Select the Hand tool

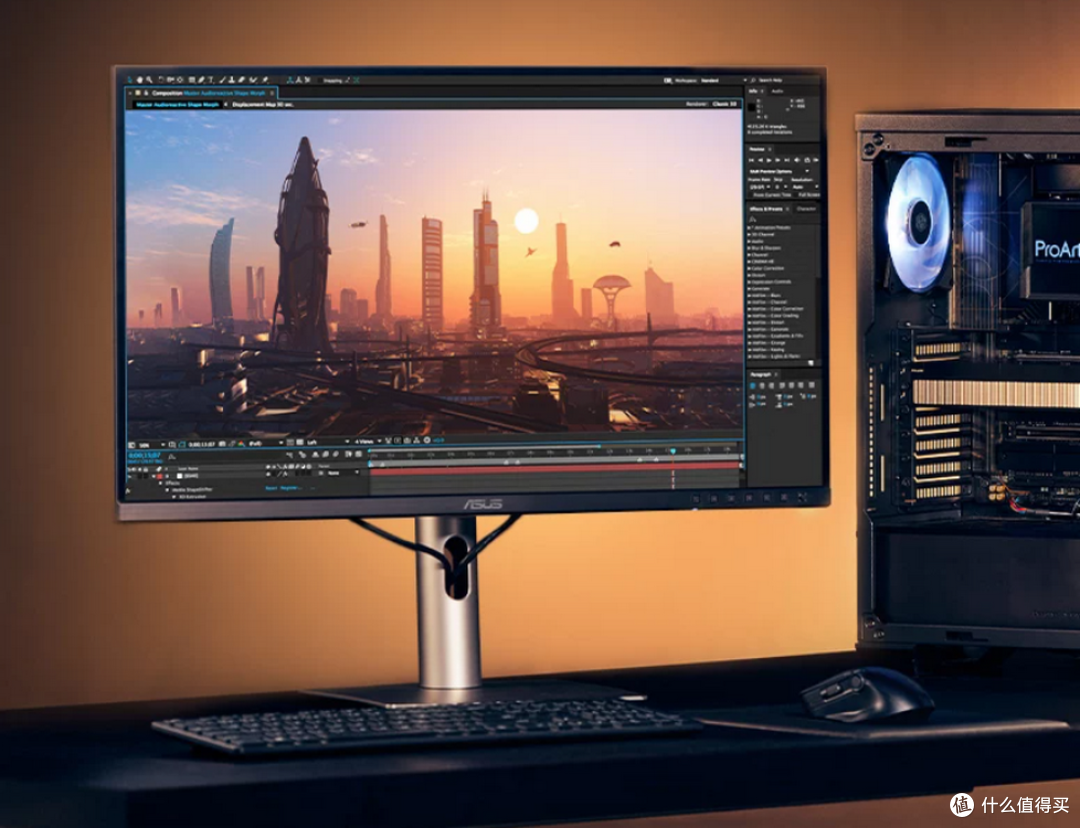139,80
